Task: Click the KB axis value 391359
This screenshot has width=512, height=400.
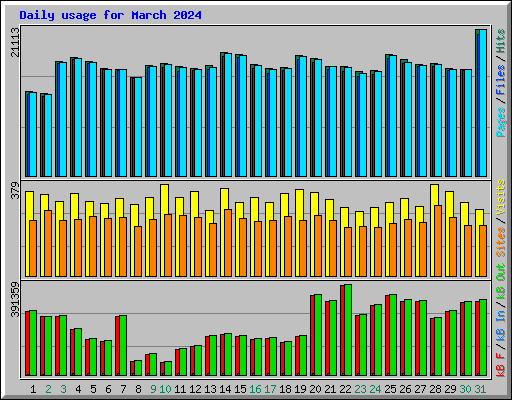Action: coord(15,299)
